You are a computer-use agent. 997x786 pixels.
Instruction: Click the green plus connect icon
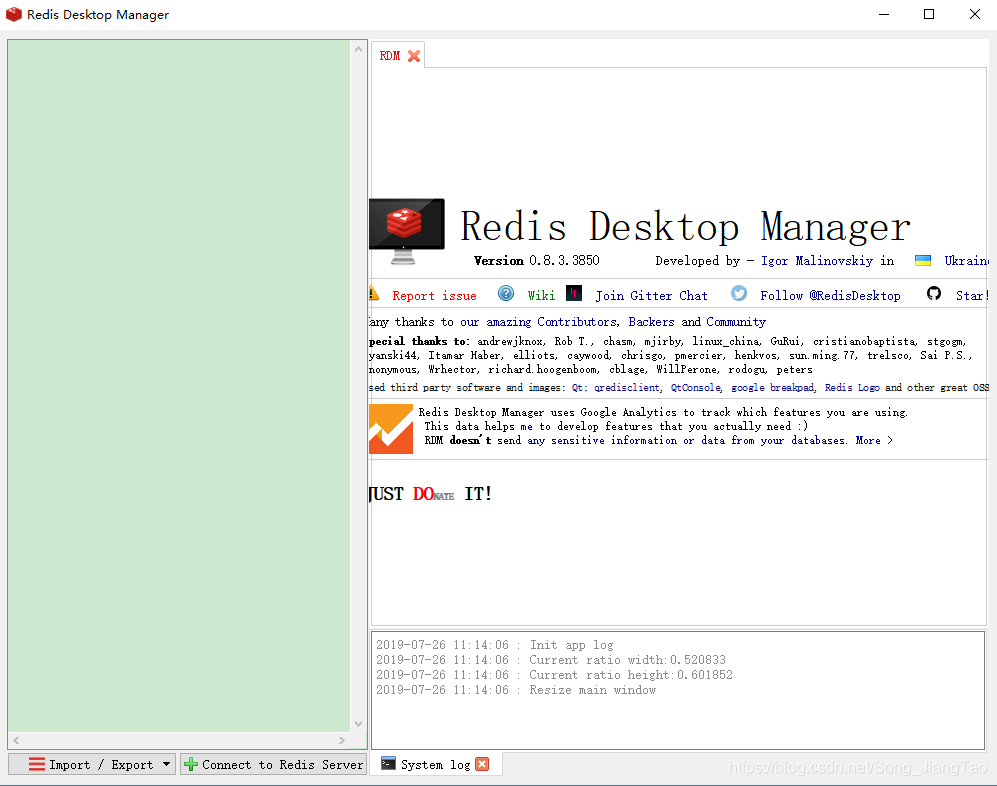tap(191, 764)
